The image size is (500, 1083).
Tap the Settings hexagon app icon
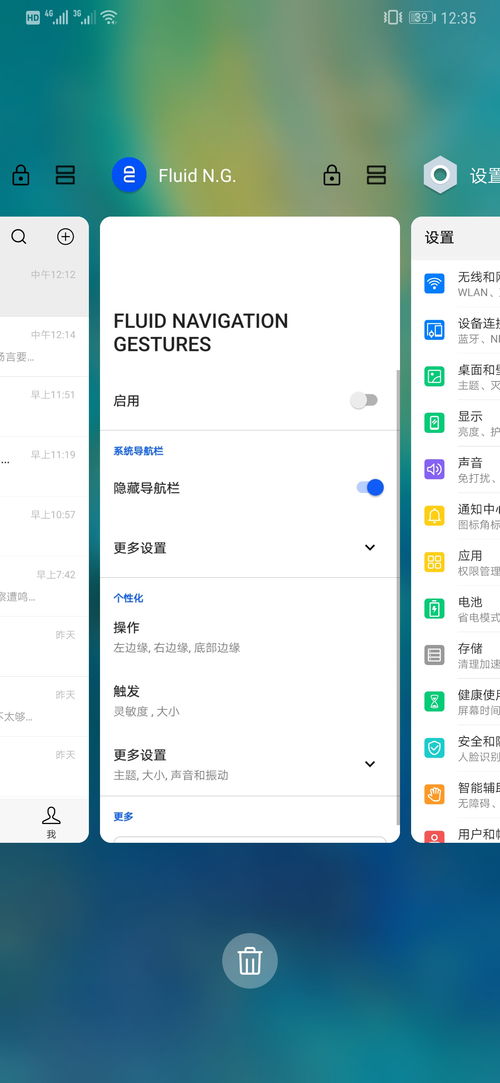pos(440,175)
